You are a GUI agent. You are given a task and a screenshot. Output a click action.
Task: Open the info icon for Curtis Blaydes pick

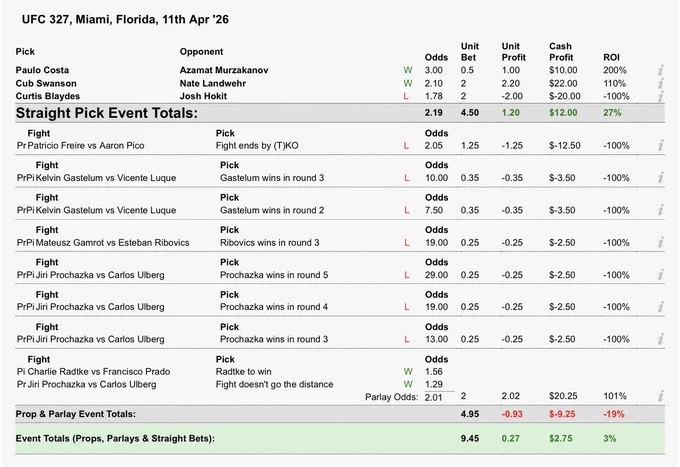click(x=660, y=96)
